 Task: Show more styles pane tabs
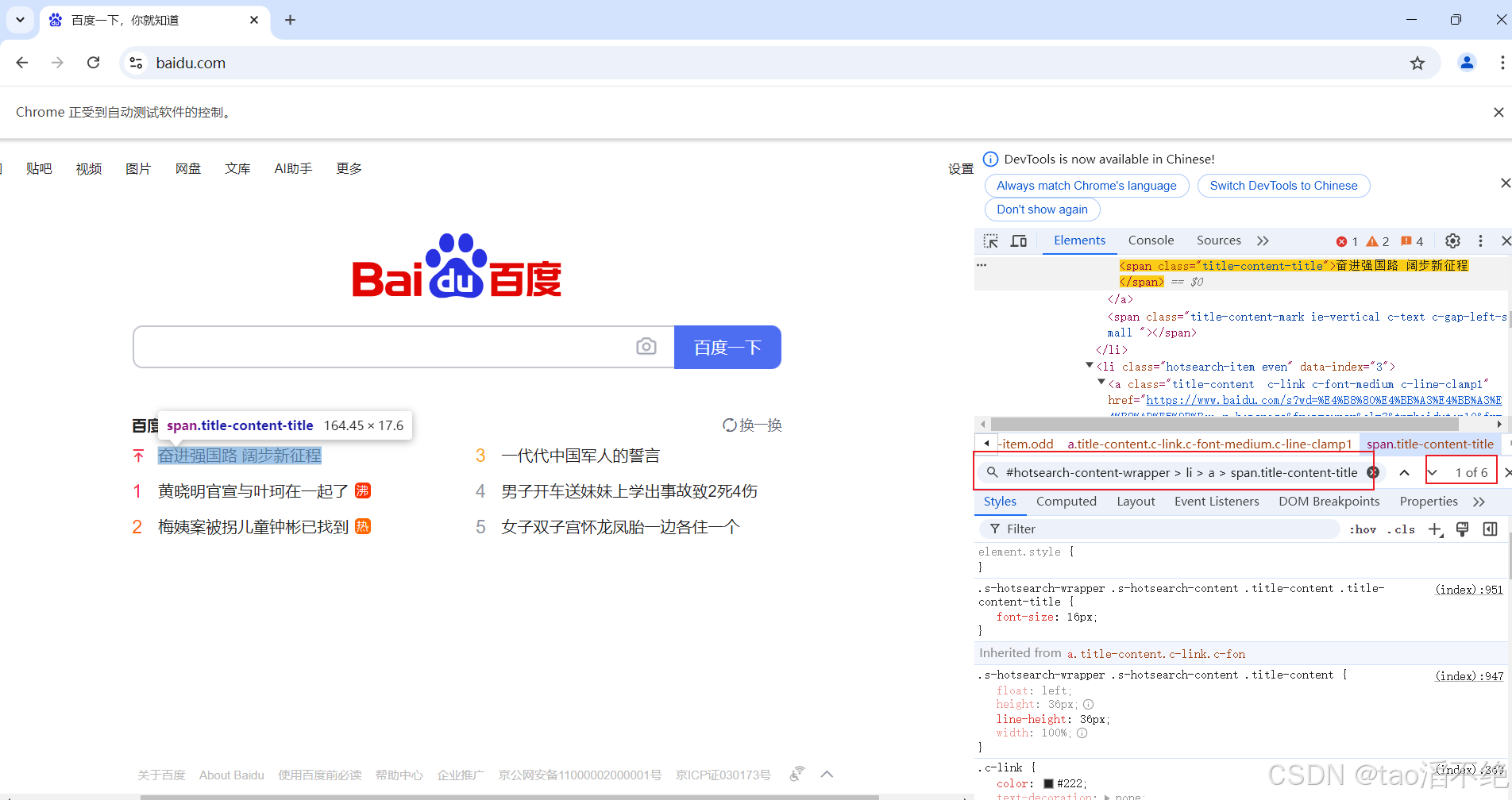pyautogui.click(x=1479, y=502)
